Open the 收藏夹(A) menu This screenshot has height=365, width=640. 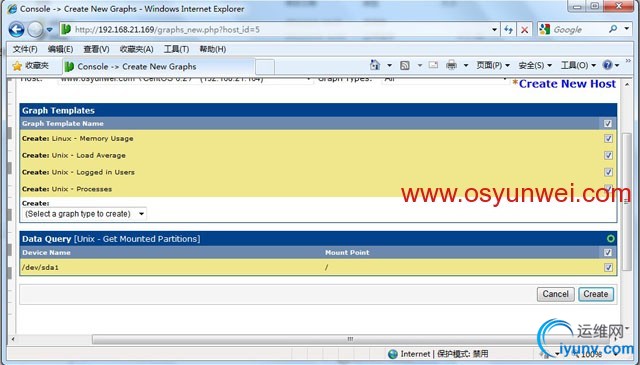(x=136, y=49)
